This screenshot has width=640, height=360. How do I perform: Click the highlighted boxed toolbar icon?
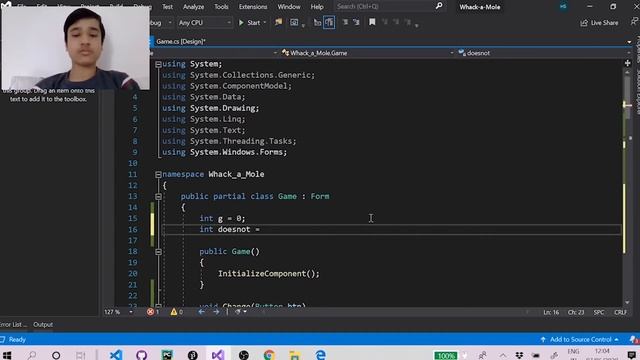[329, 22]
